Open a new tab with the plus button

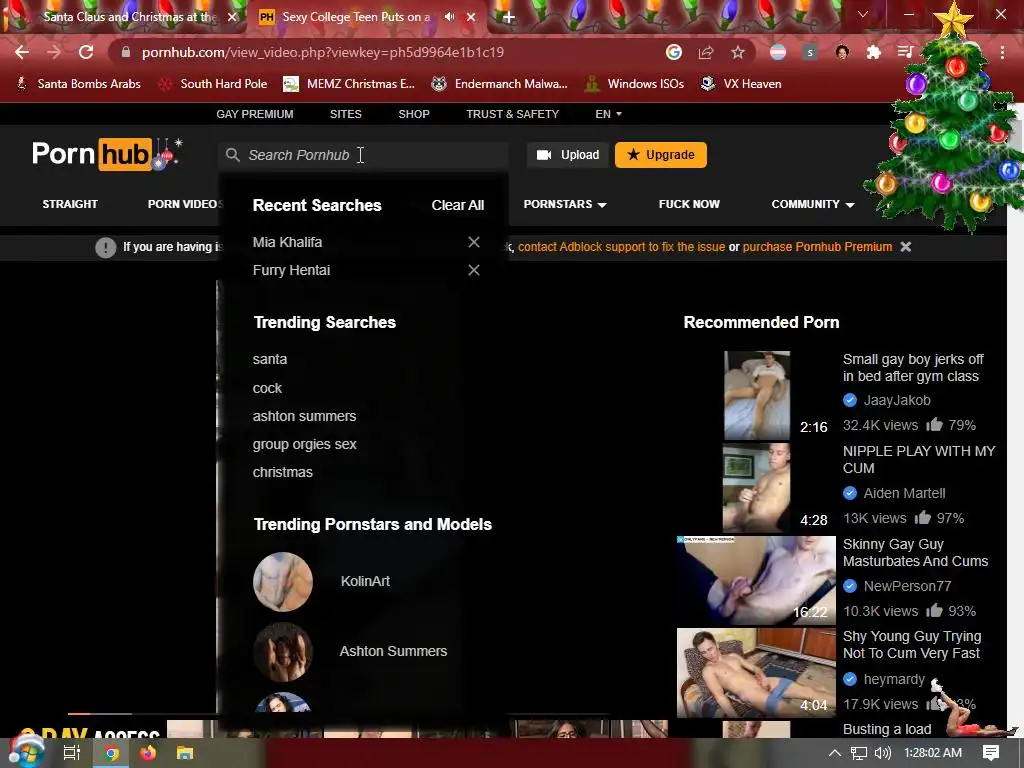coord(509,18)
